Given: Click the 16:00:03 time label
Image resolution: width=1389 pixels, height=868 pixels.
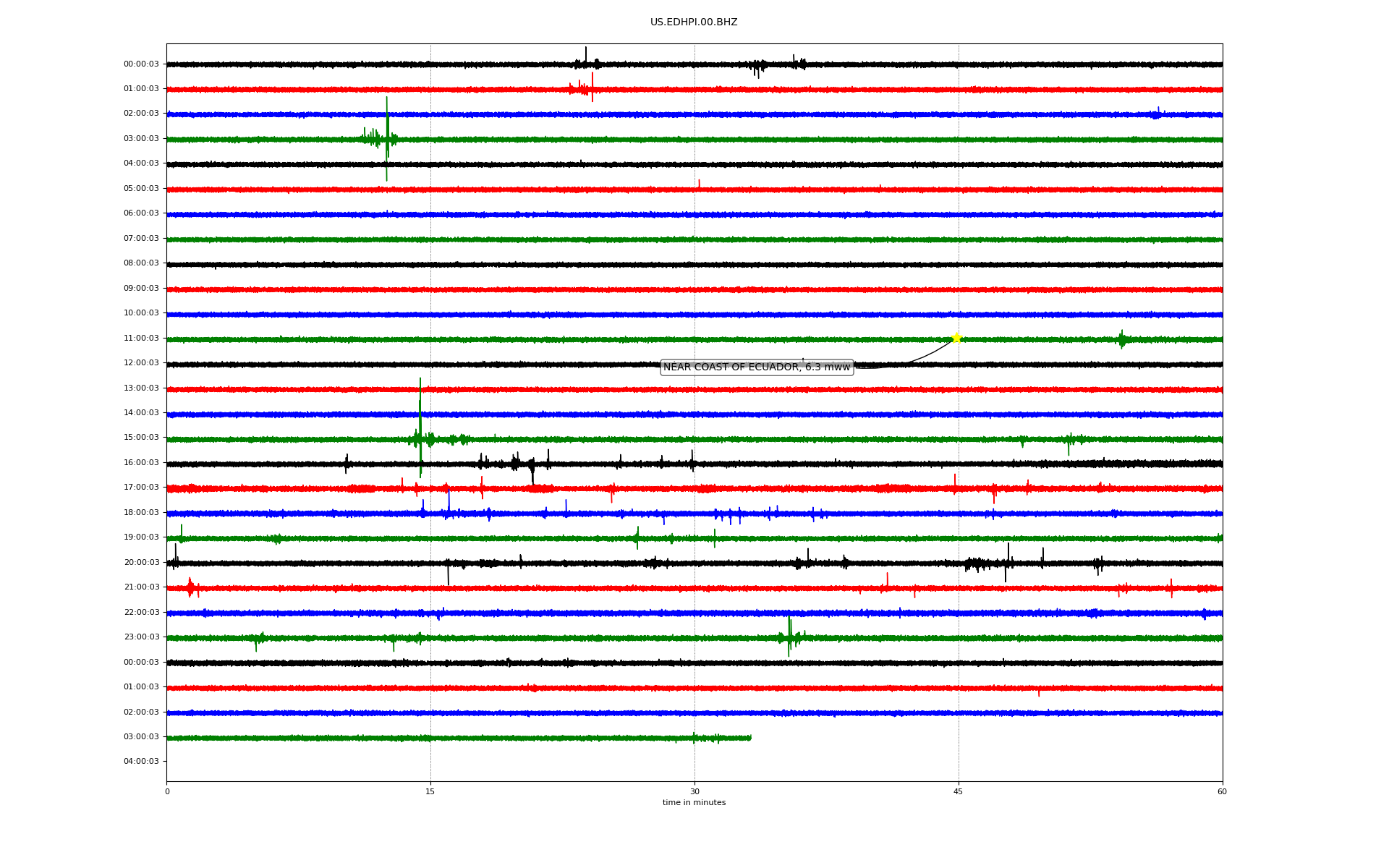Looking at the screenshot, I should (x=141, y=463).
